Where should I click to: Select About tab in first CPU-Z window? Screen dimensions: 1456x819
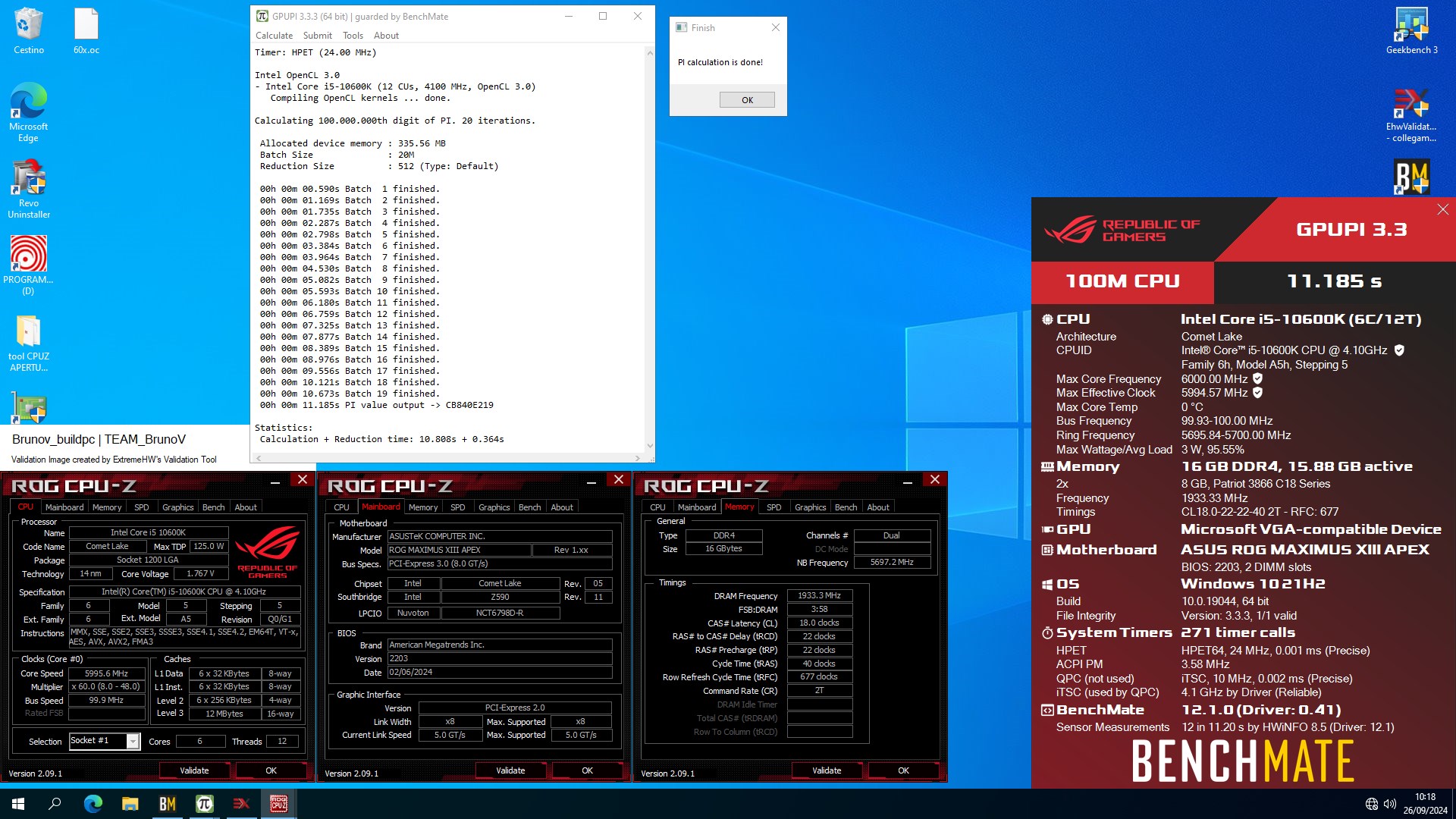pyautogui.click(x=246, y=507)
